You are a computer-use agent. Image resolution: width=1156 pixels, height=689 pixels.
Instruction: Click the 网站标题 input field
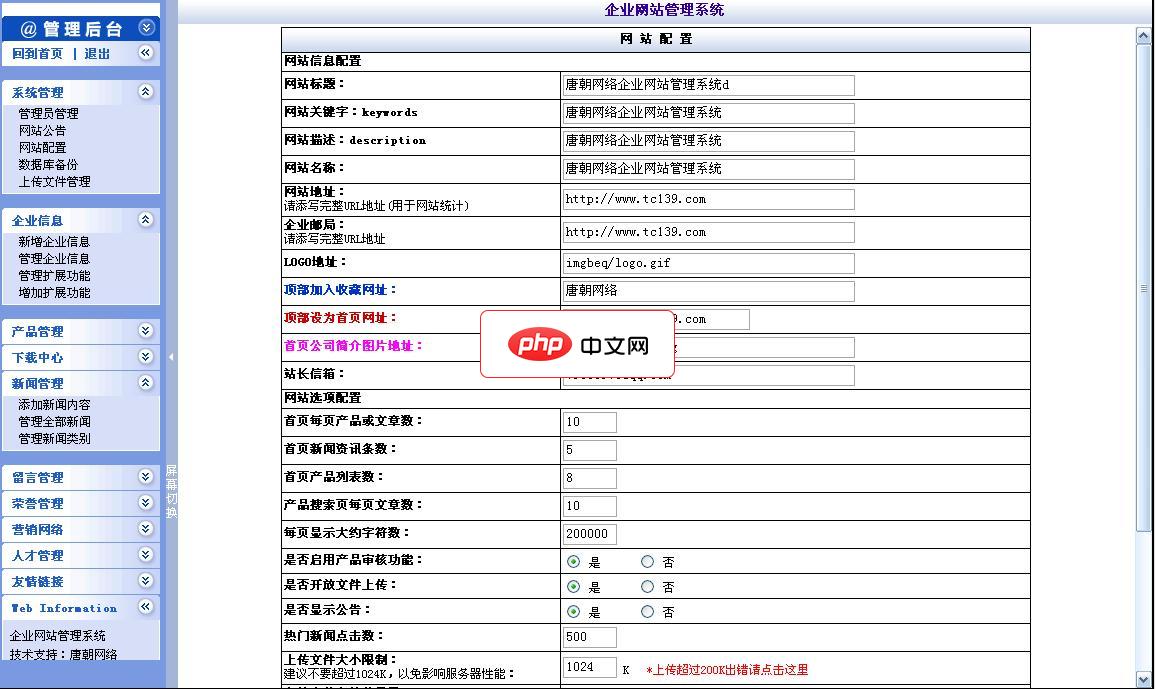coord(708,85)
